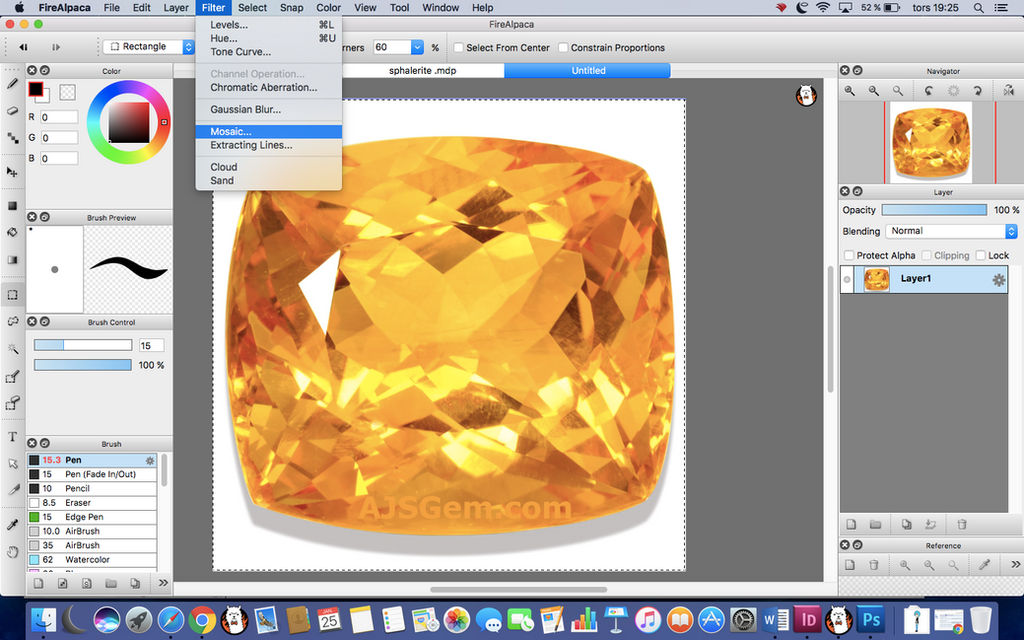This screenshot has width=1024, height=640.
Task: Delete the layer with Layer panel trash
Action: coord(961,524)
